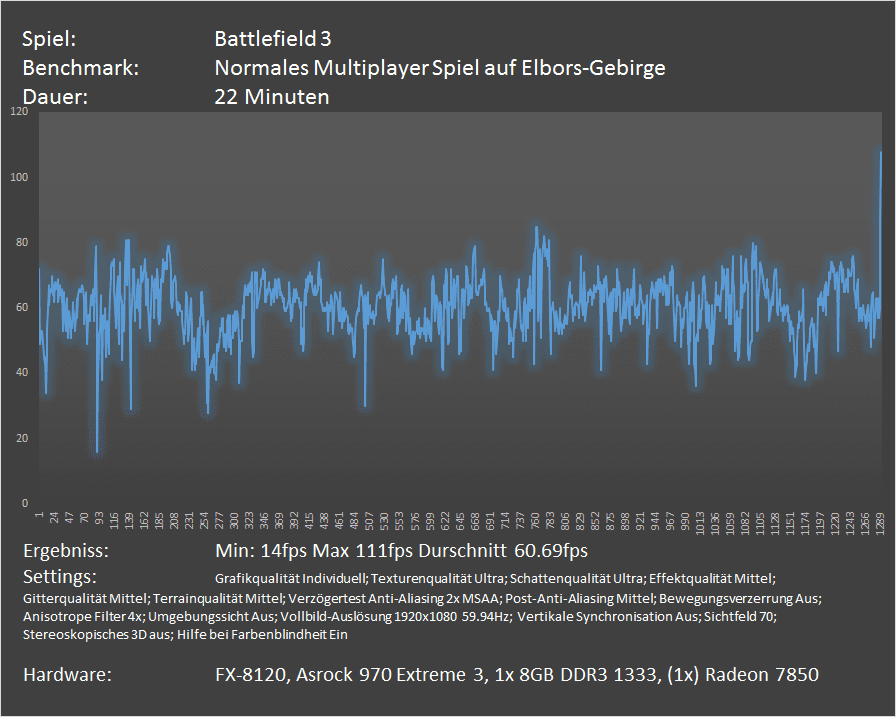Click the y-axis label '40'

click(x=22, y=372)
